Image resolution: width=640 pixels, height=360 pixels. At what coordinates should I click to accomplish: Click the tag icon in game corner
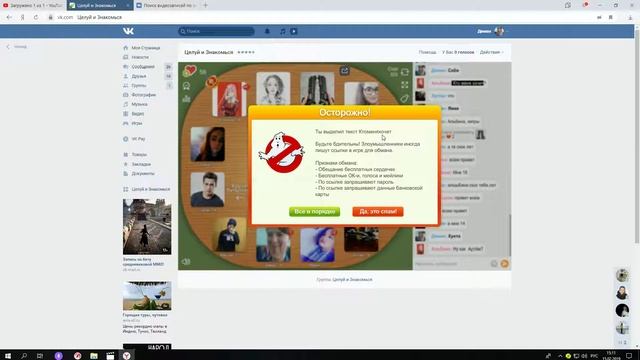[404, 98]
